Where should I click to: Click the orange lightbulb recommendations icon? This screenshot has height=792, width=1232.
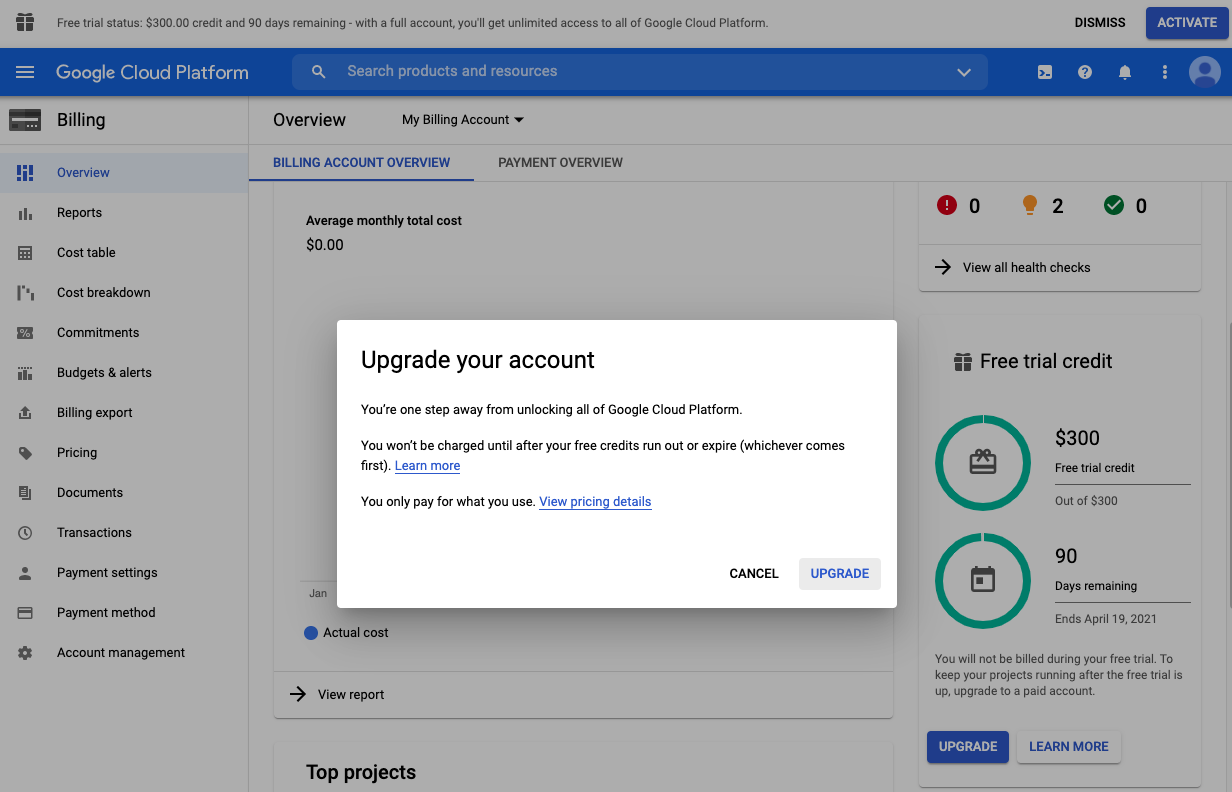(x=1030, y=205)
